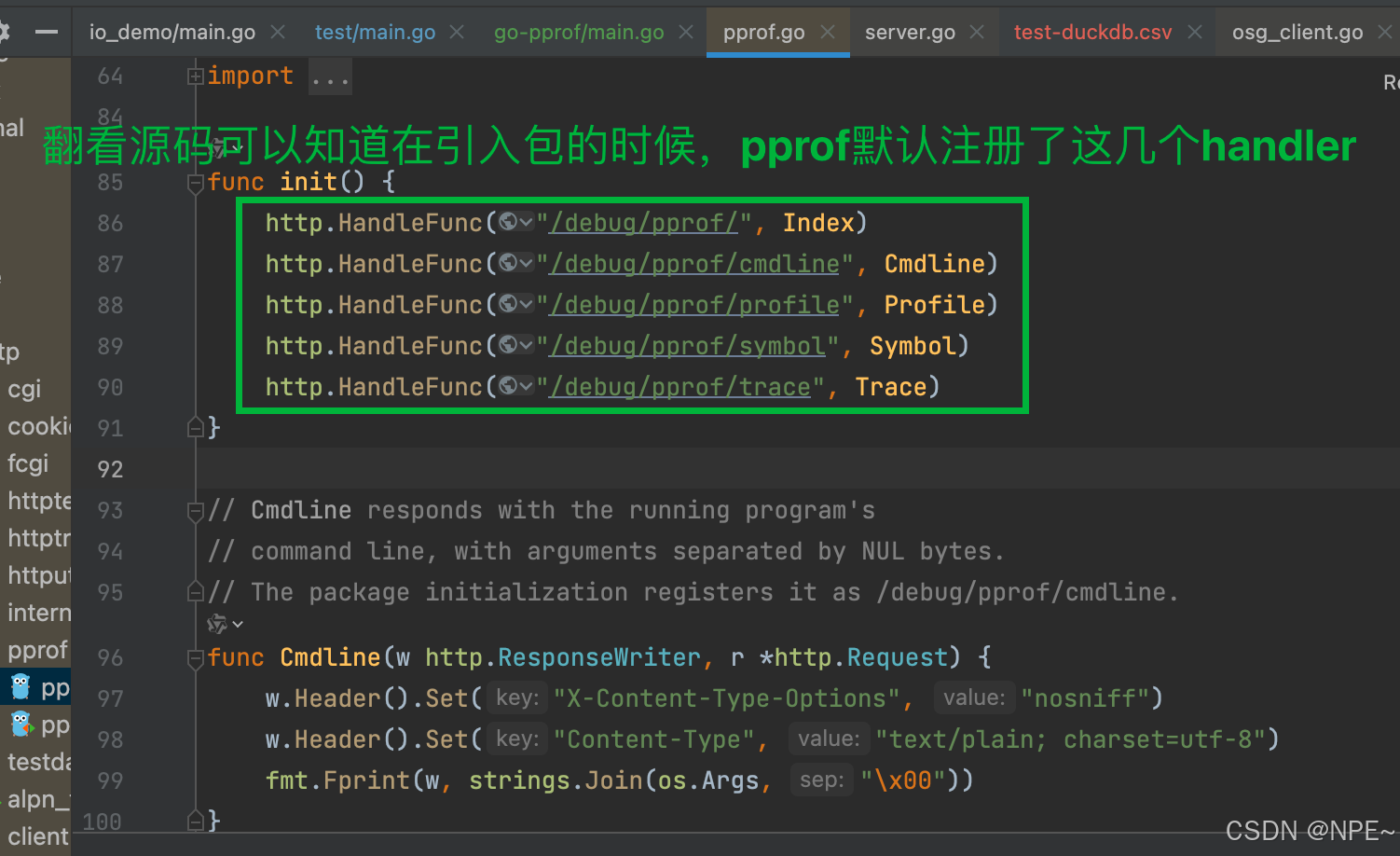This screenshot has width=1400, height=856.
Task: Select the cooki item in the project tree
Action: pos(39,426)
